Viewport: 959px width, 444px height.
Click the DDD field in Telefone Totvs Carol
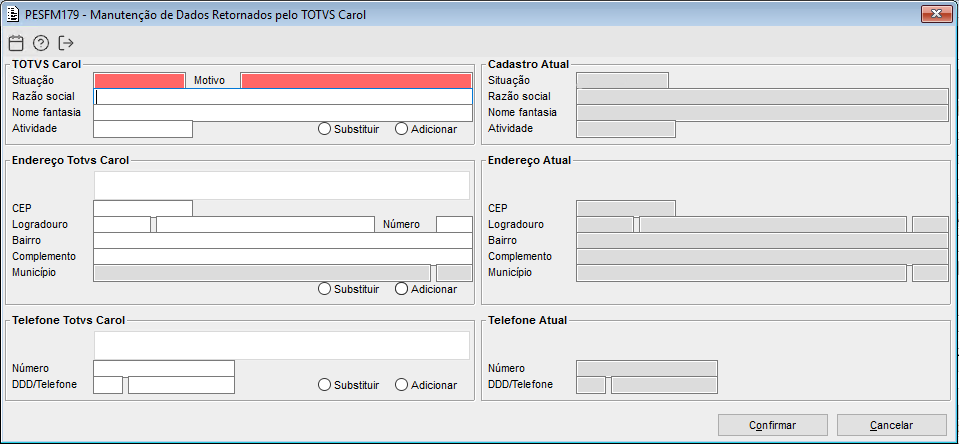108,385
